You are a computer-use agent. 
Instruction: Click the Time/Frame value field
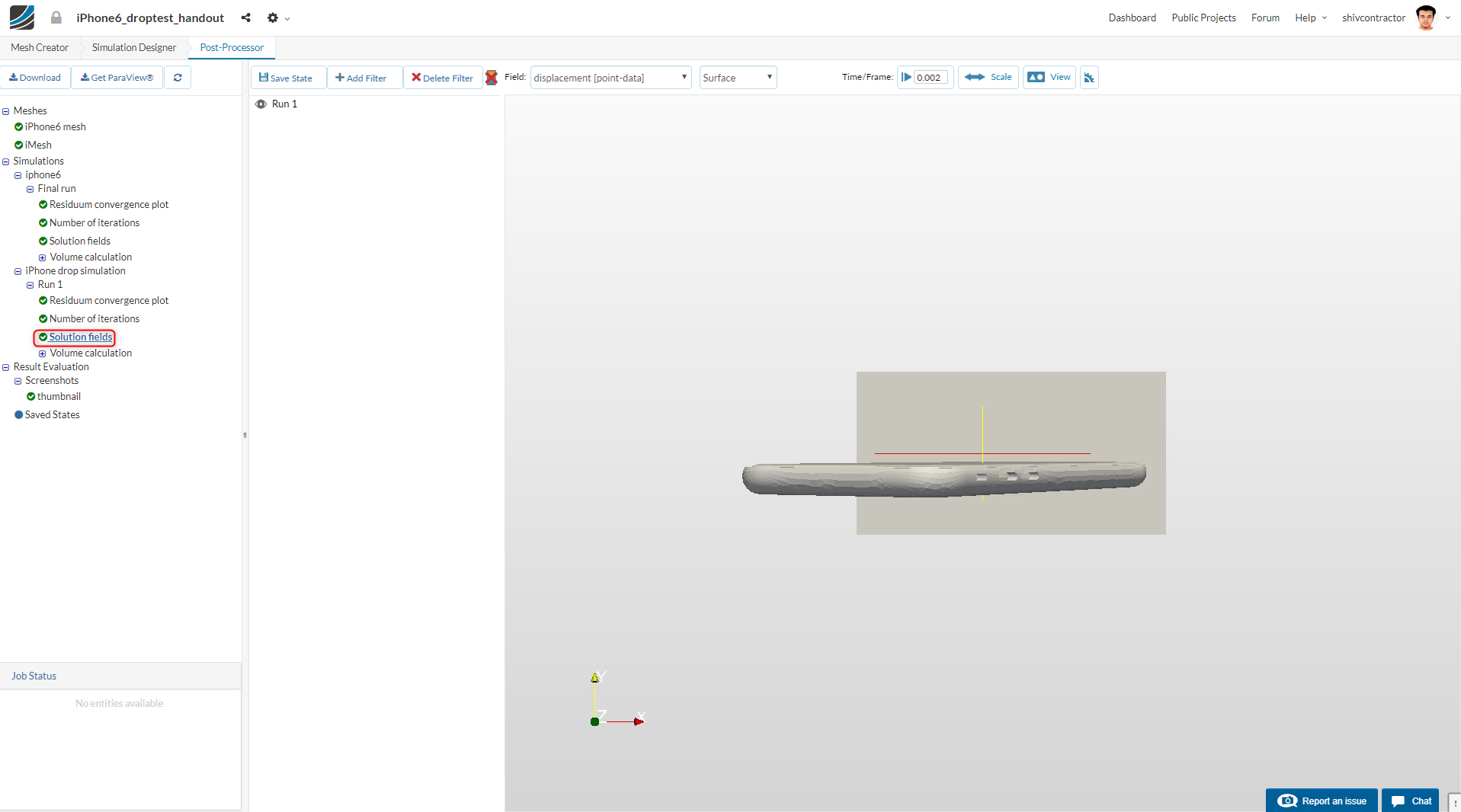pyautogui.click(x=931, y=78)
